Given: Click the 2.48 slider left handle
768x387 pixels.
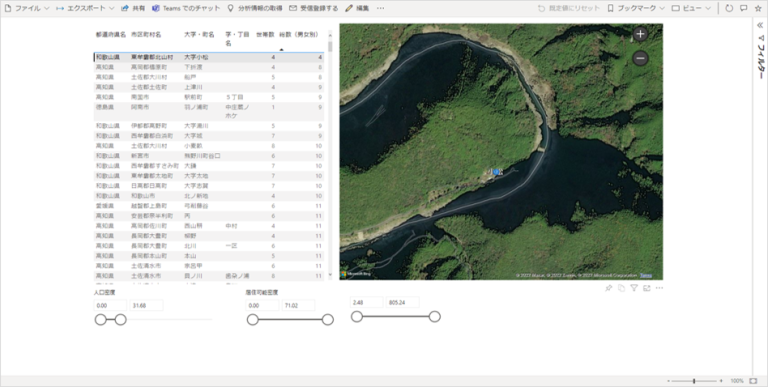Looking at the screenshot, I should click(x=357, y=317).
